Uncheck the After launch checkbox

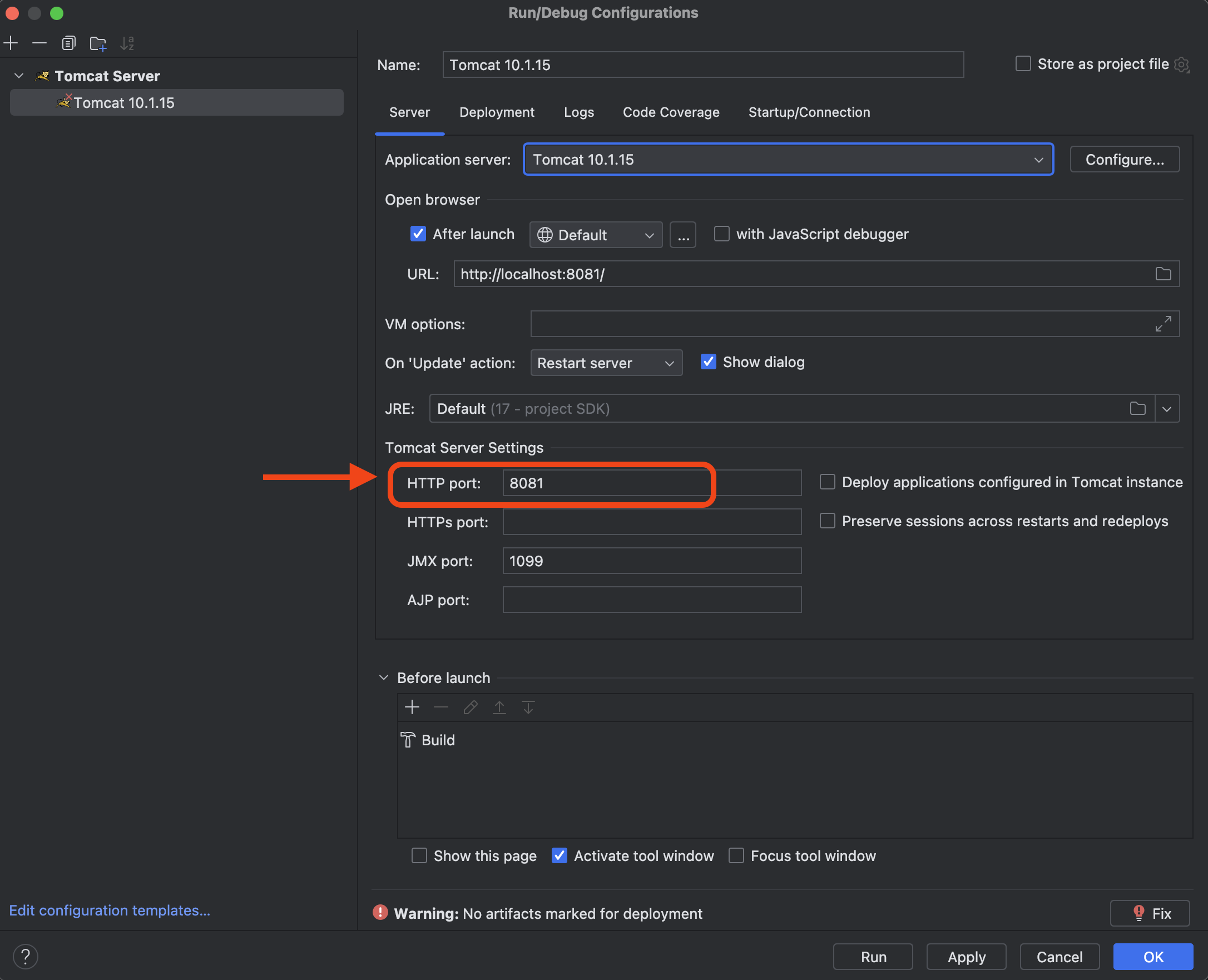418,234
